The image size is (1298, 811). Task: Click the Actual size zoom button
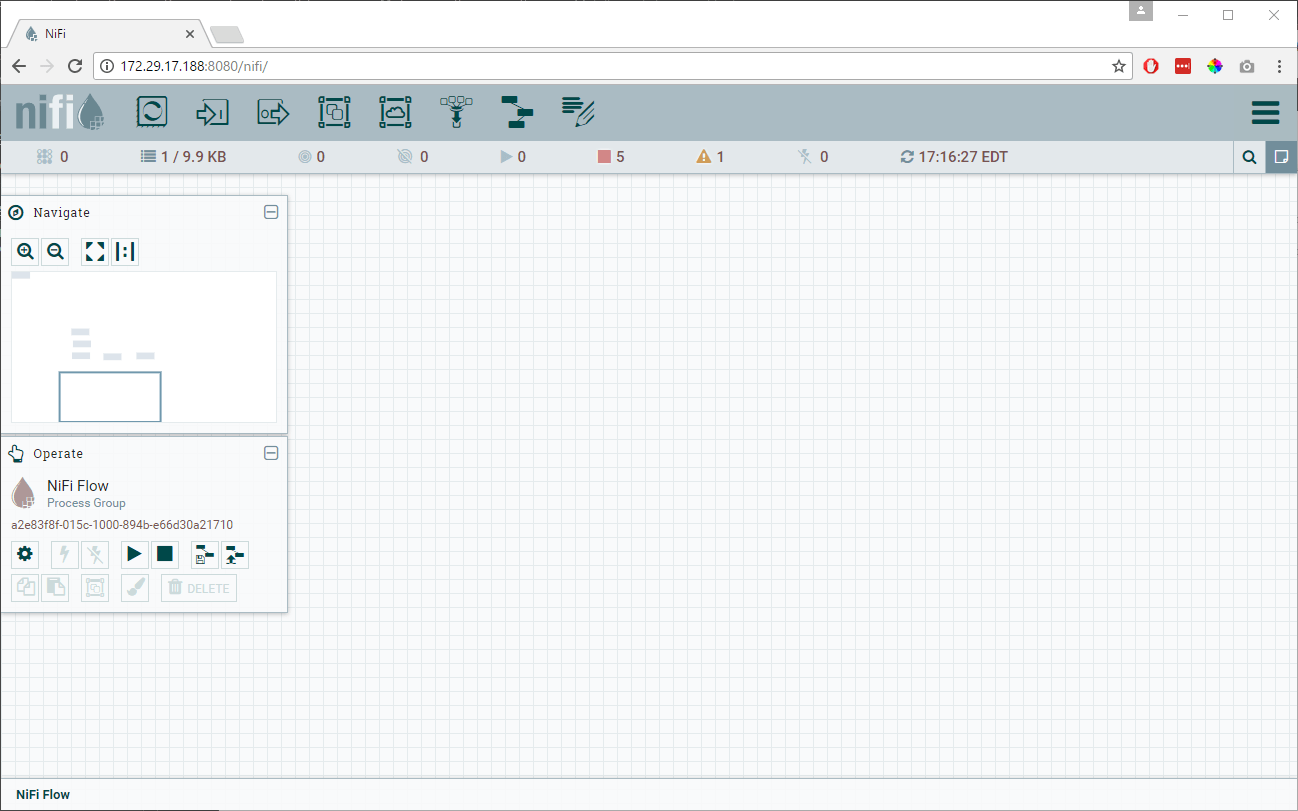(125, 252)
